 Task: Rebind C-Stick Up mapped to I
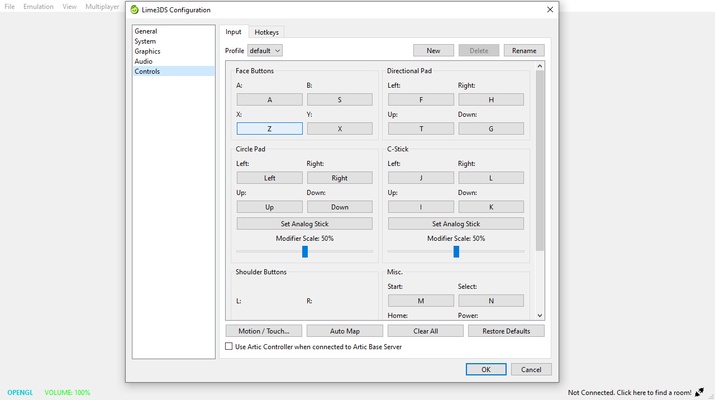[421, 207]
